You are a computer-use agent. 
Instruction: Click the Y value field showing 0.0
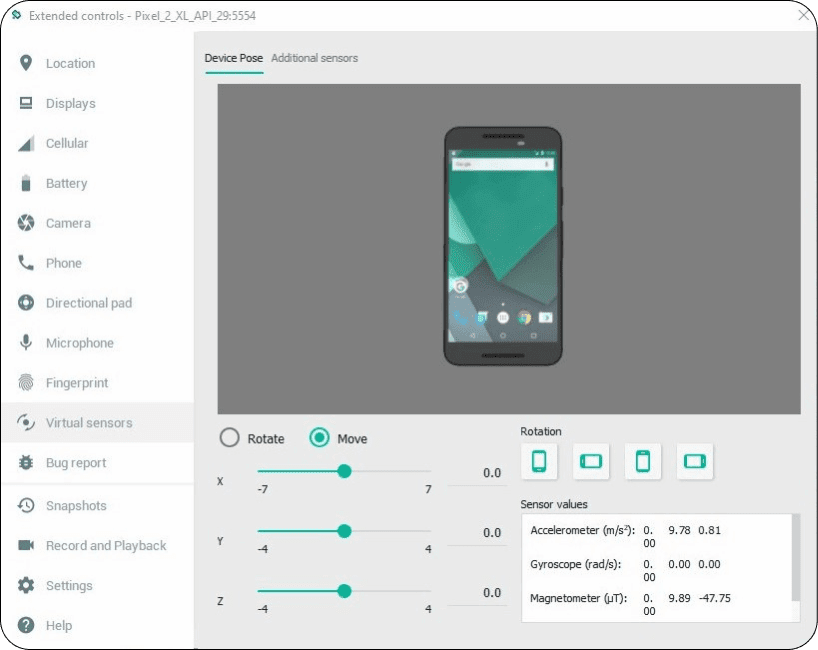pos(477,533)
